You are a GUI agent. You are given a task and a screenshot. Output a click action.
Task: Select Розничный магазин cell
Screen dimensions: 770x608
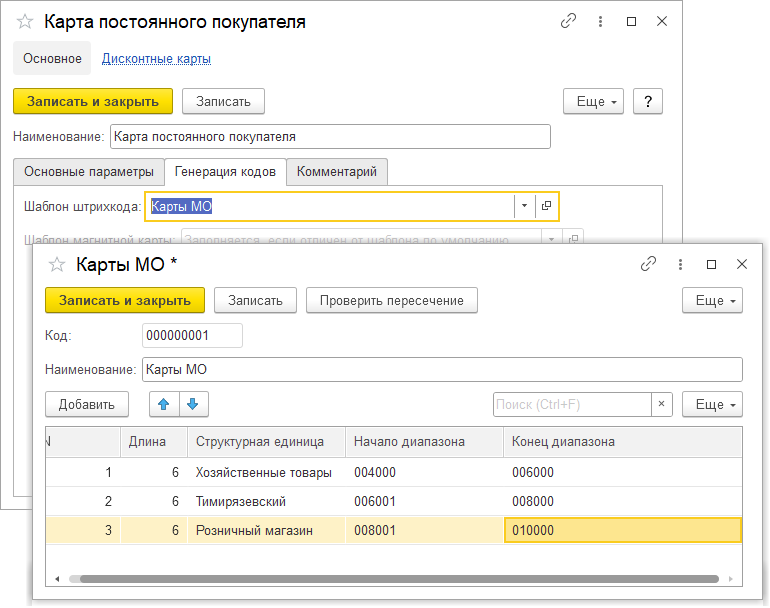click(266, 530)
